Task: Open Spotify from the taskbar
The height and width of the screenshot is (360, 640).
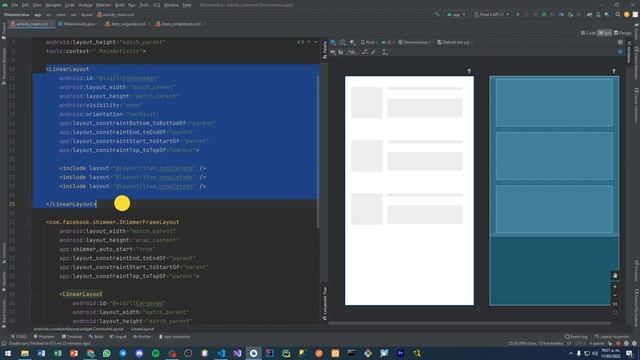Action: click(156, 353)
